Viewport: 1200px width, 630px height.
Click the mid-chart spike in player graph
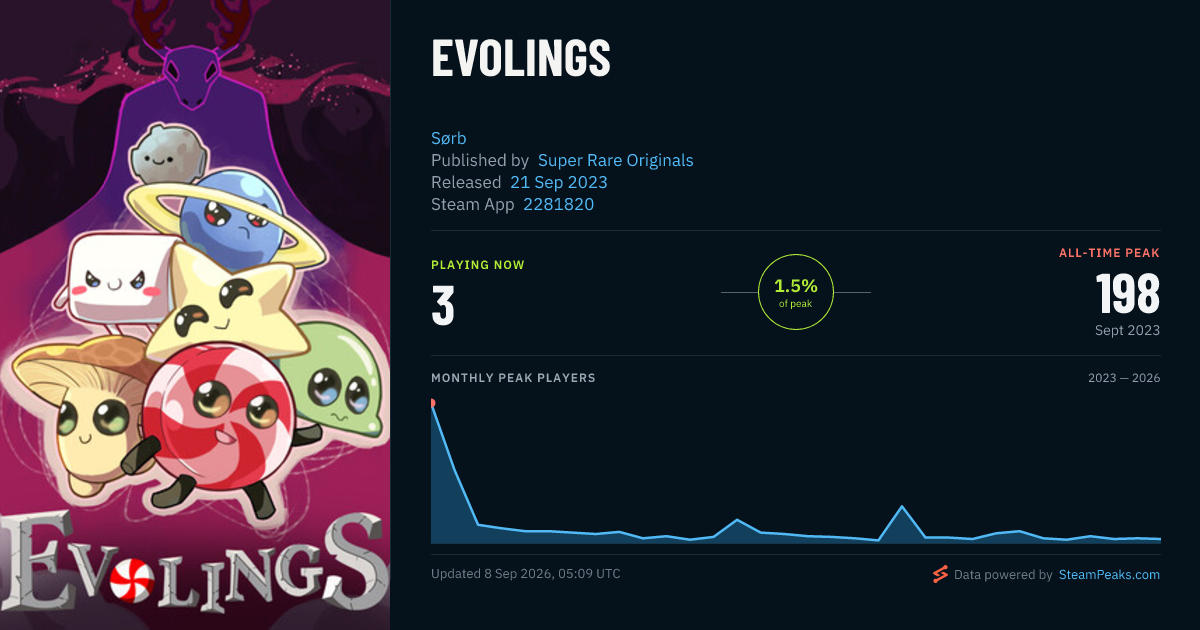(x=903, y=507)
